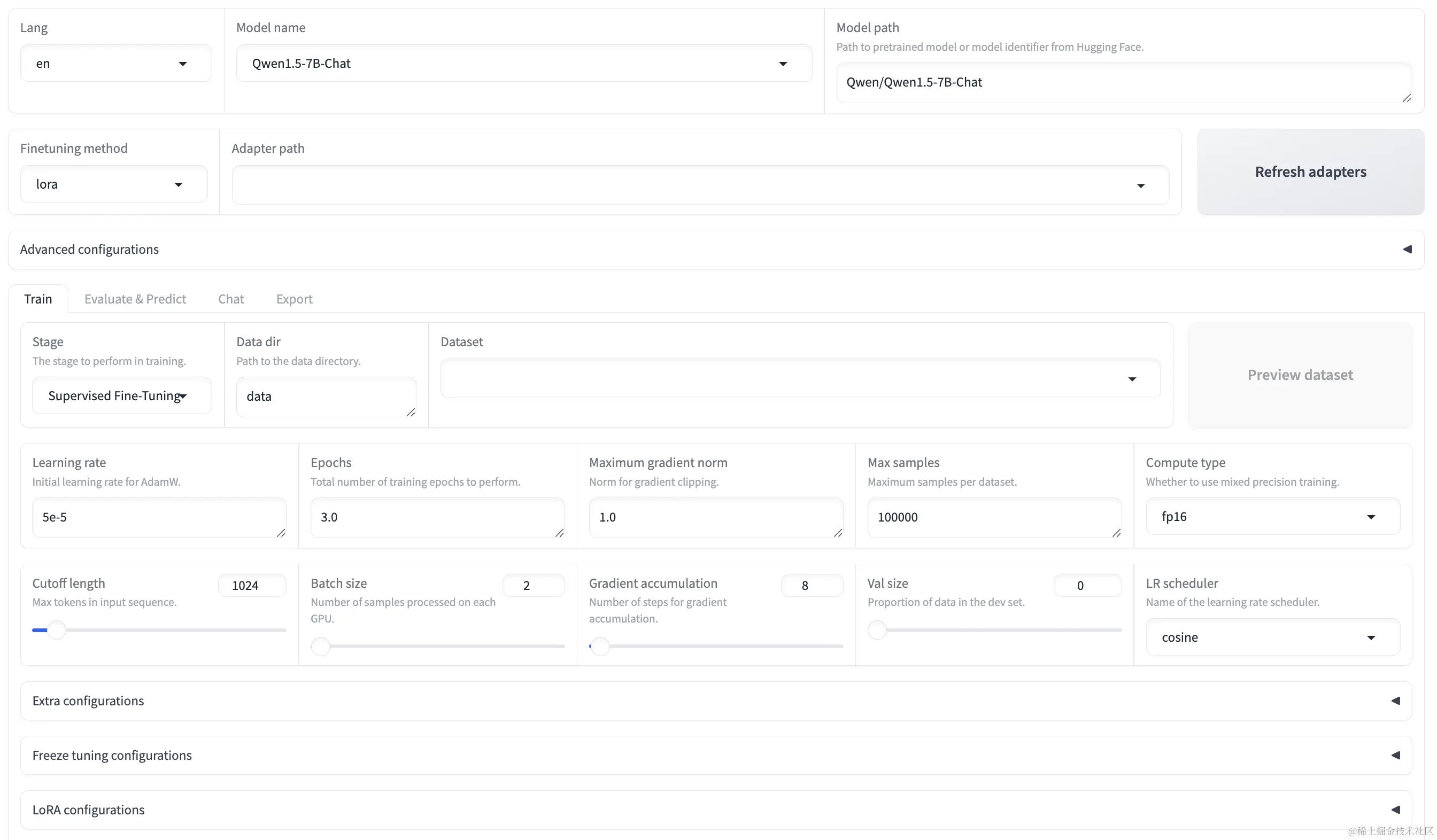
Task: Click the Learning rate input field
Action: [159, 517]
